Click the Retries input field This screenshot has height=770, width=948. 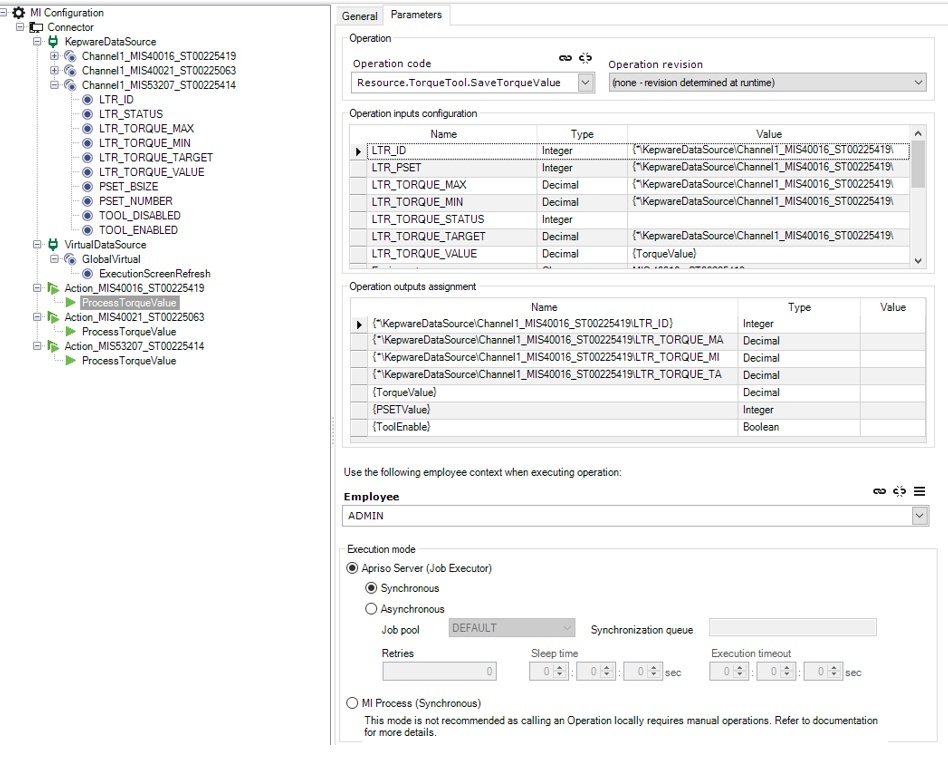click(x=440, y=671)
